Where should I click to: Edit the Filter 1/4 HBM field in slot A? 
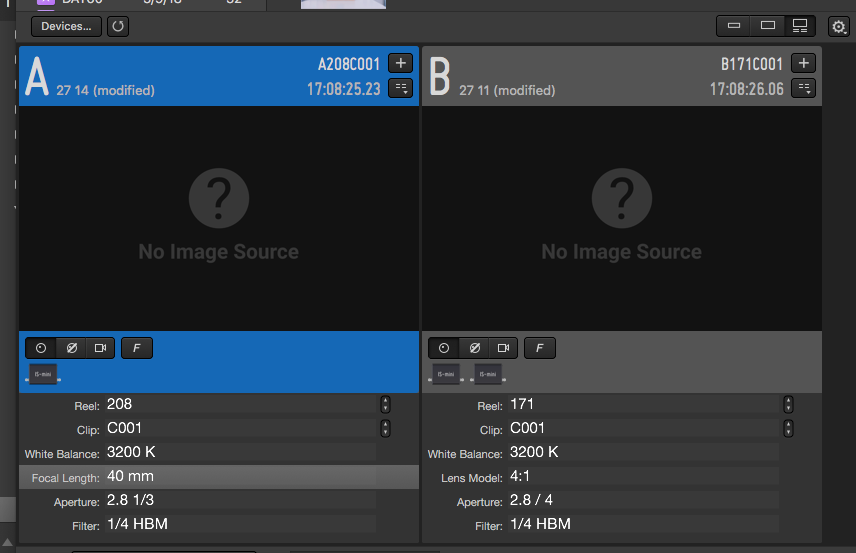tap(240, 525)
